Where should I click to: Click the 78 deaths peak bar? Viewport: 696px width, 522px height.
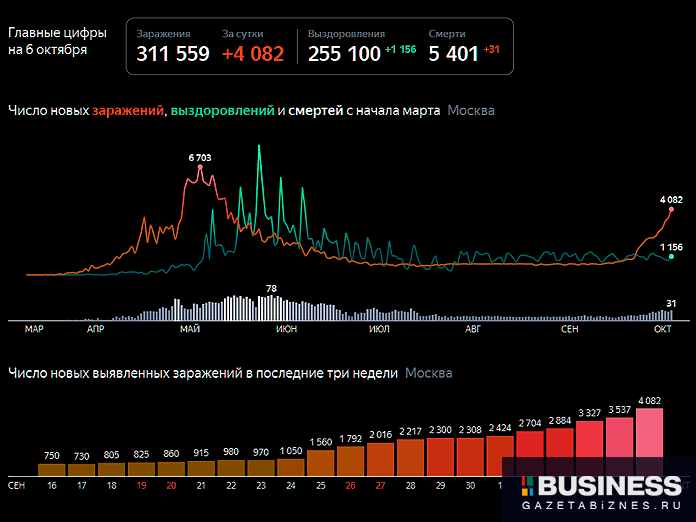[x=270, y=306]
